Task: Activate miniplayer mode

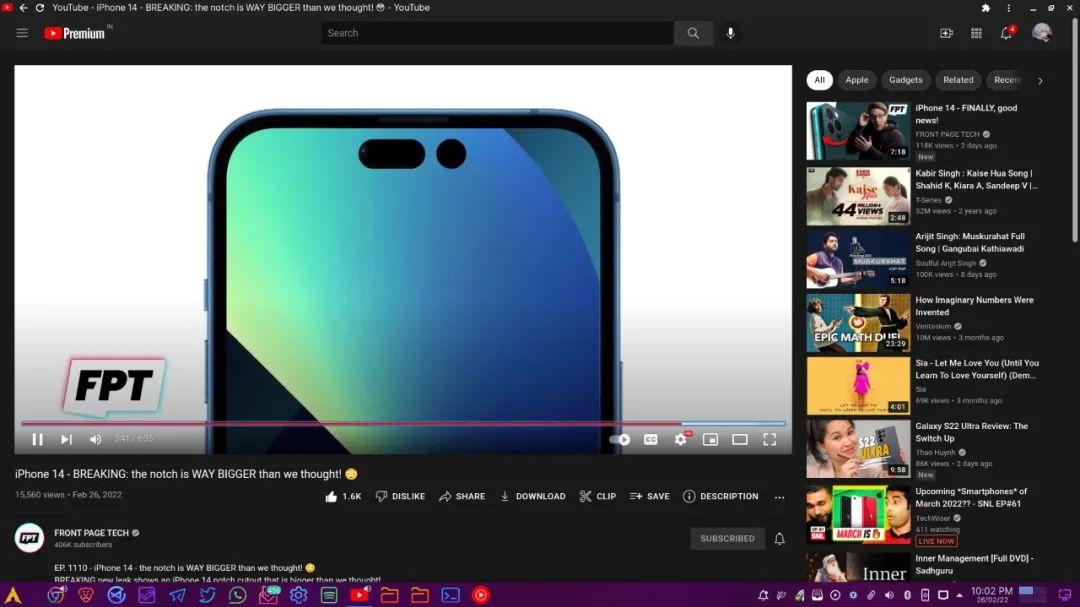Action: click(x=711, y=439)
